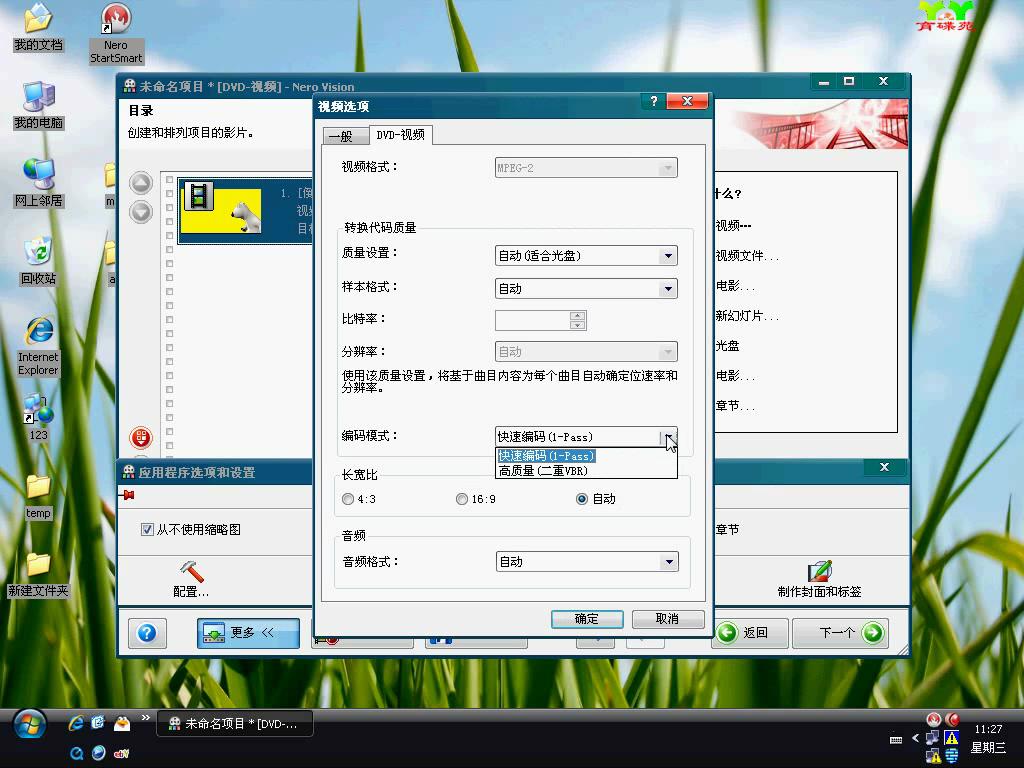This screenshot has height=768, width=1024.
Task: Expand the quick launch overflow chevron
Action: [x=146, y=718]
